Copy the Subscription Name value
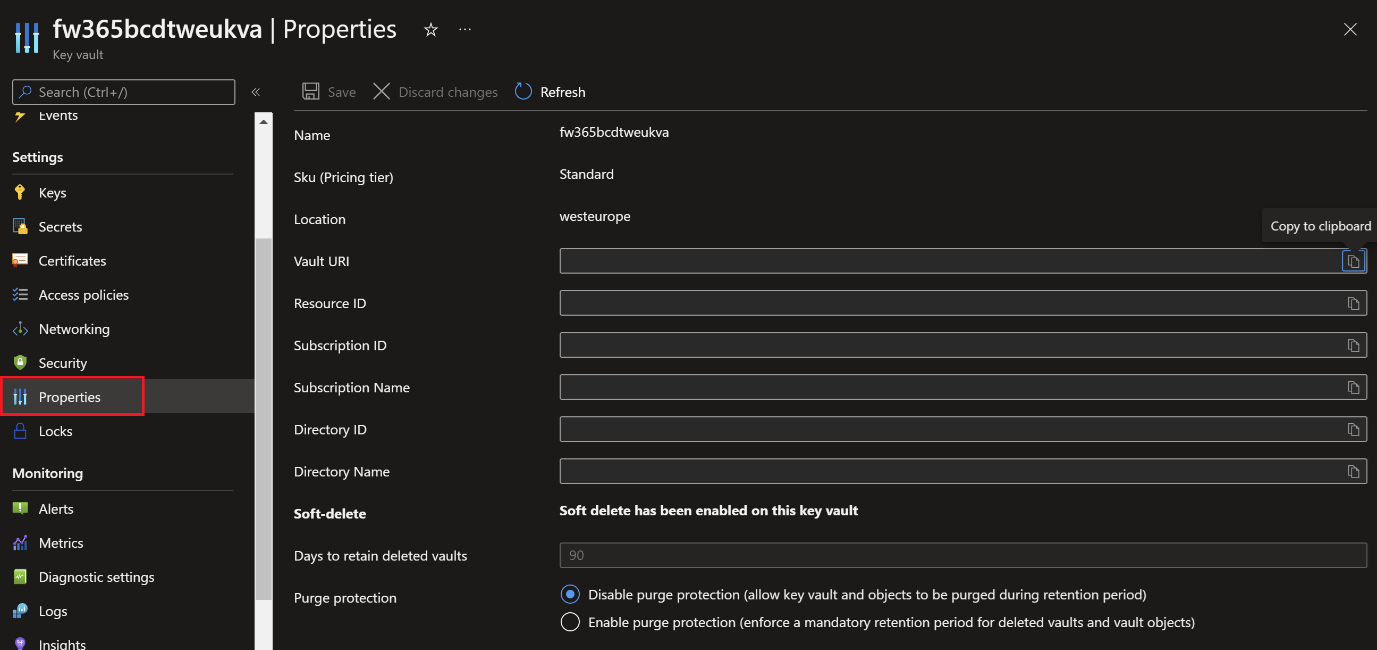This screenshot has height=650, width=1377. pos(1353,387)
